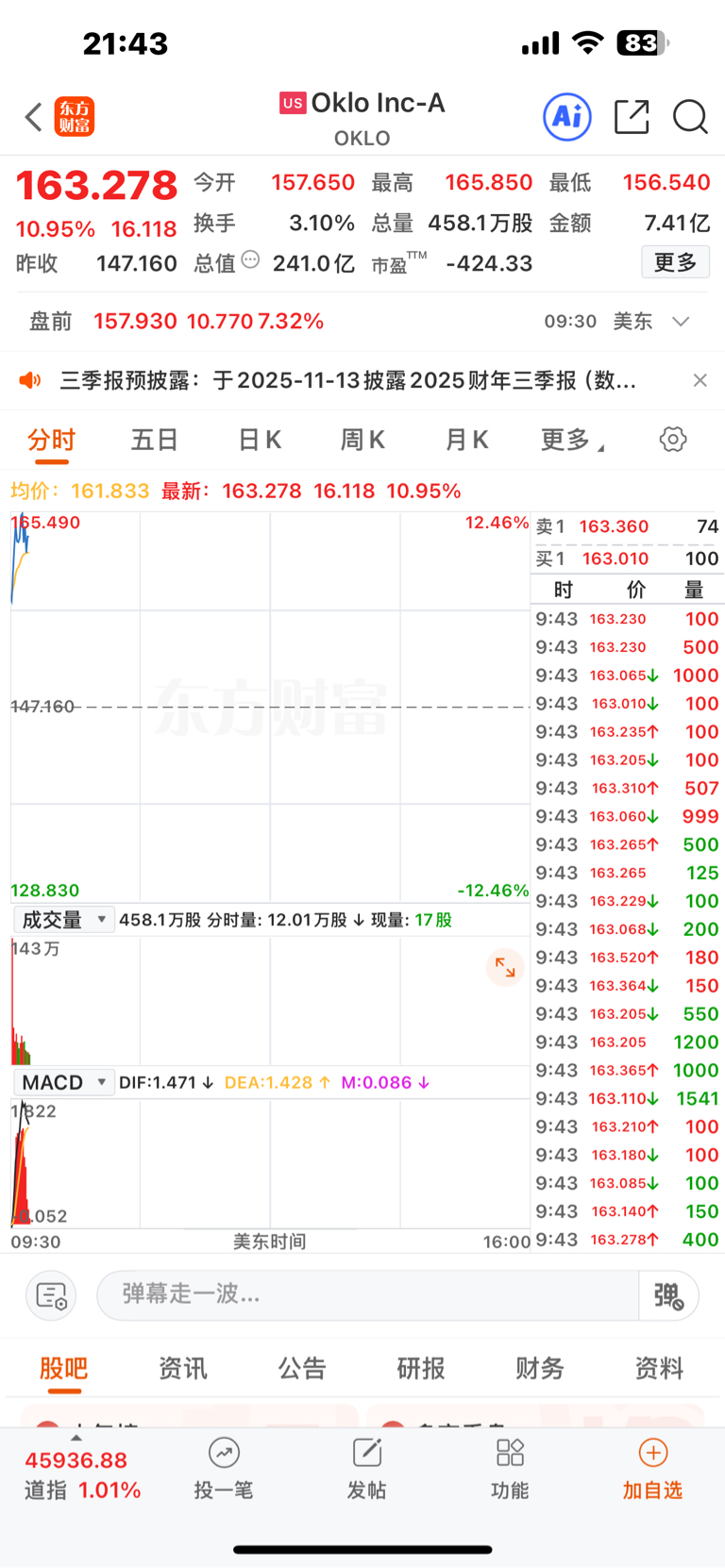Tap the intraday price chart area

(270, 707)
